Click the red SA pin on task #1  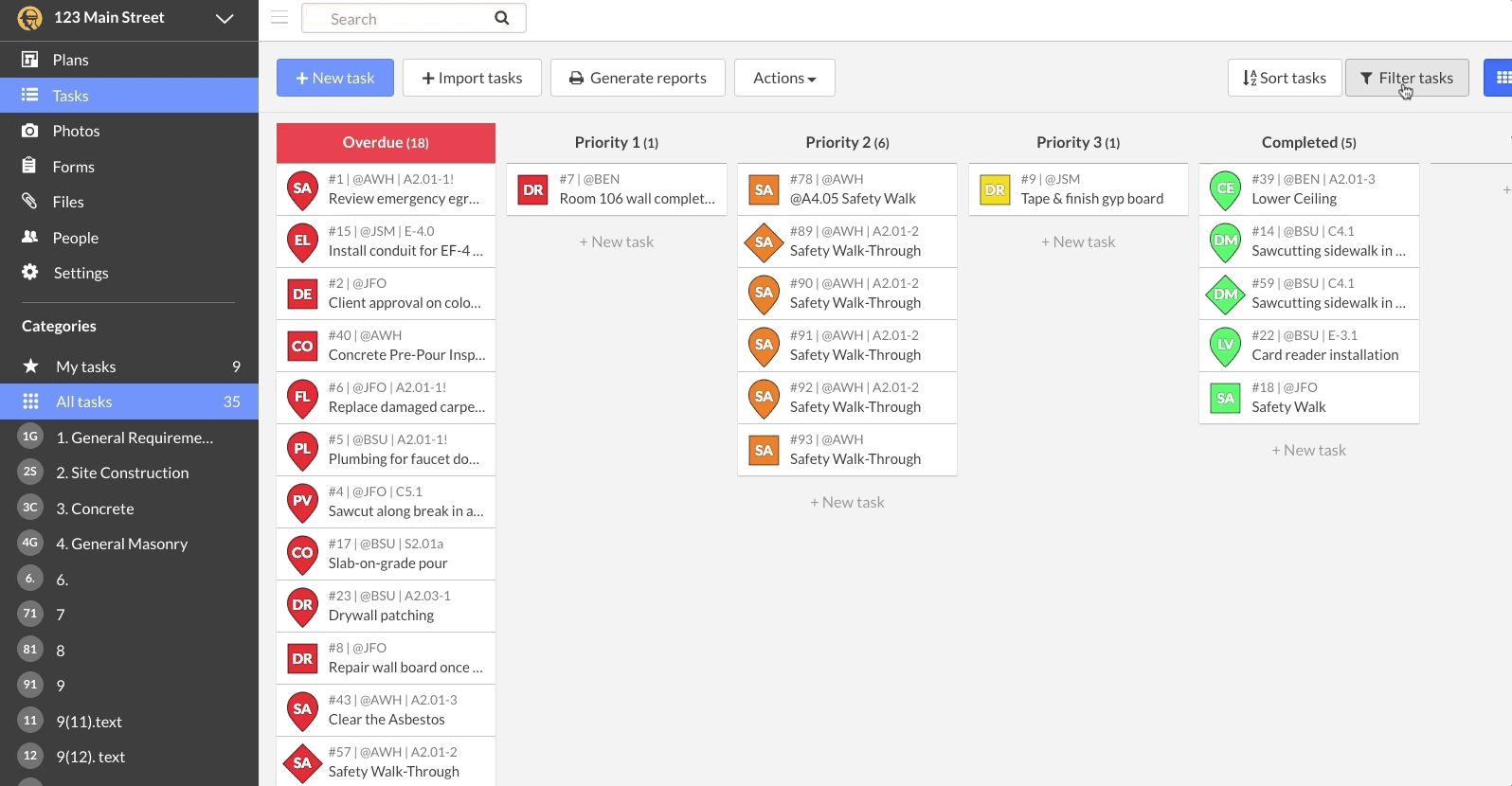coord(302,189)
